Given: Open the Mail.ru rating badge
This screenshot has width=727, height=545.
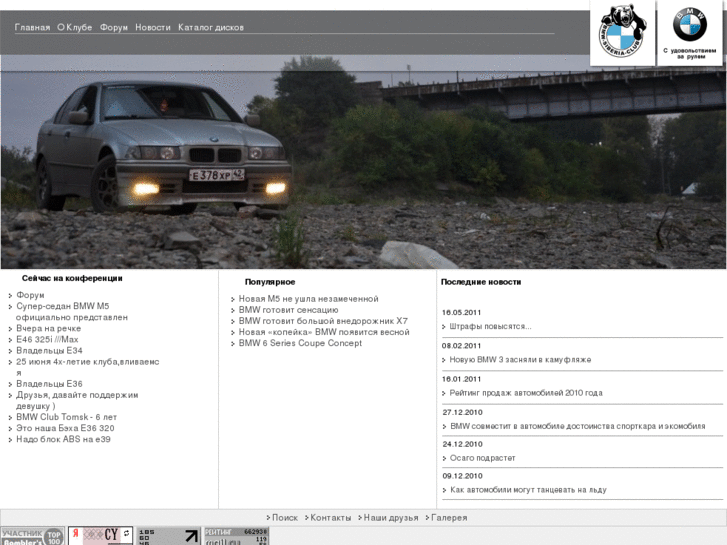Looking at the screenshot, I should pos(236,536).
